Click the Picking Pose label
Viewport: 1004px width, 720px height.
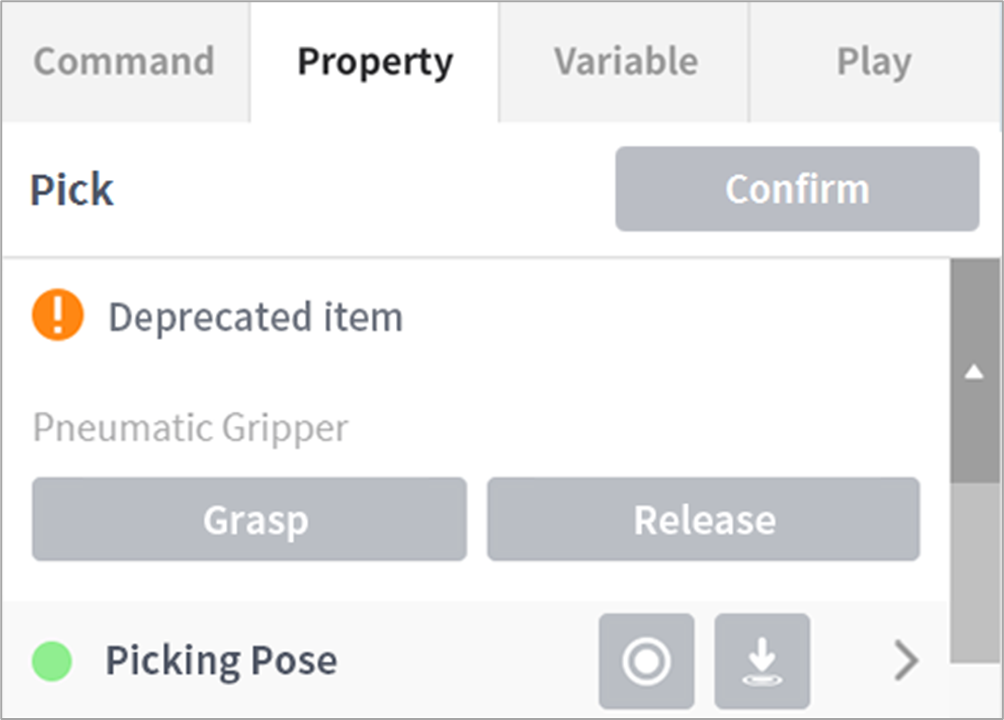[x=221, y=661]
